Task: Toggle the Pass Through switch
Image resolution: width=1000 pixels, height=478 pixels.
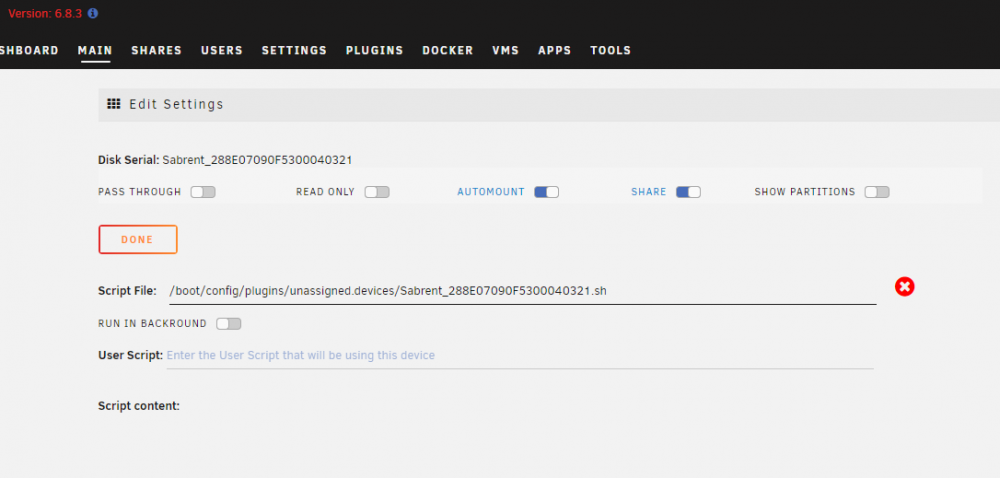Action: click(x=203, y=192)
